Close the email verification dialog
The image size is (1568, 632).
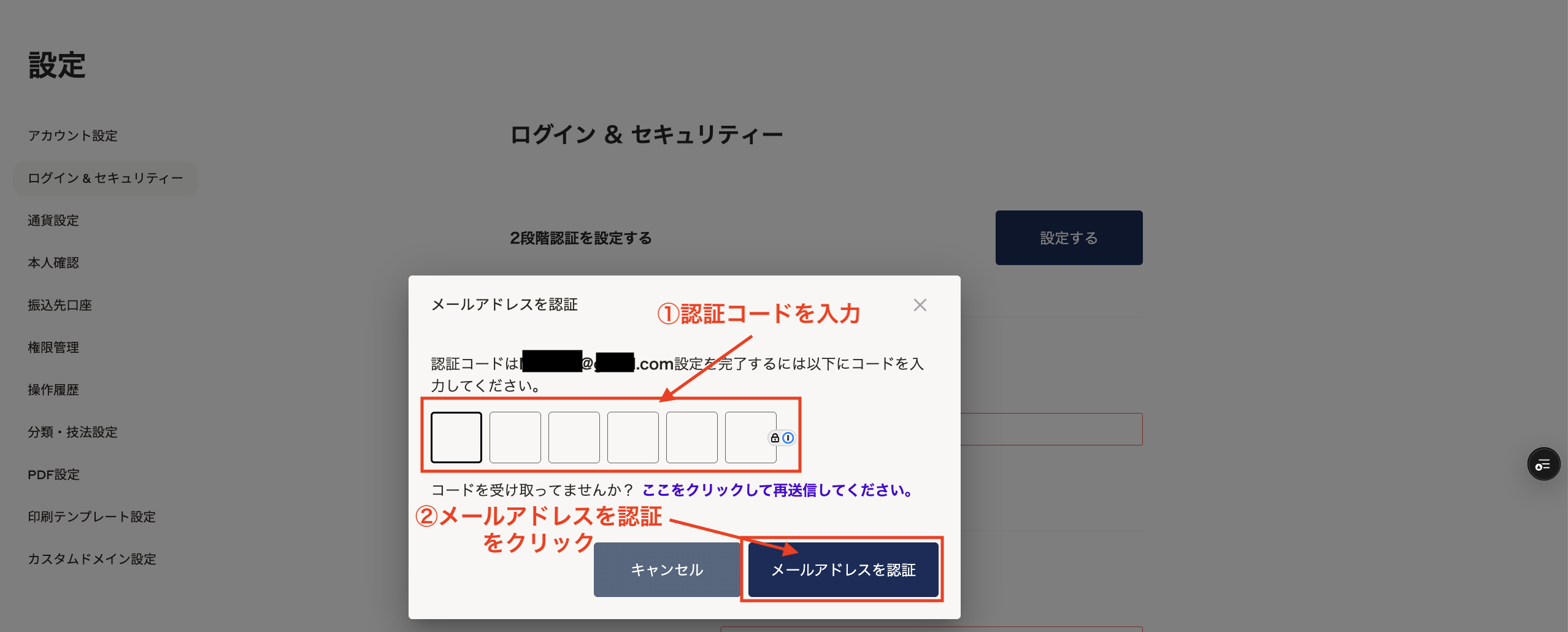point(920,305)
